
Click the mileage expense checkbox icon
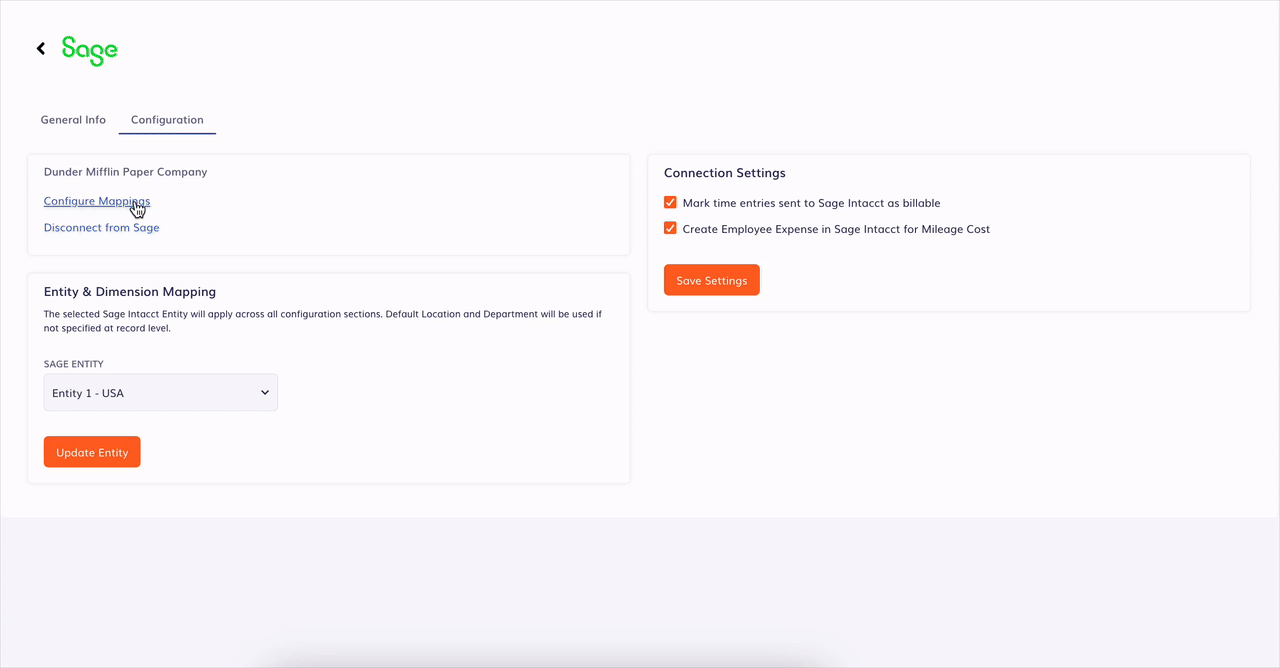[670, 228]
